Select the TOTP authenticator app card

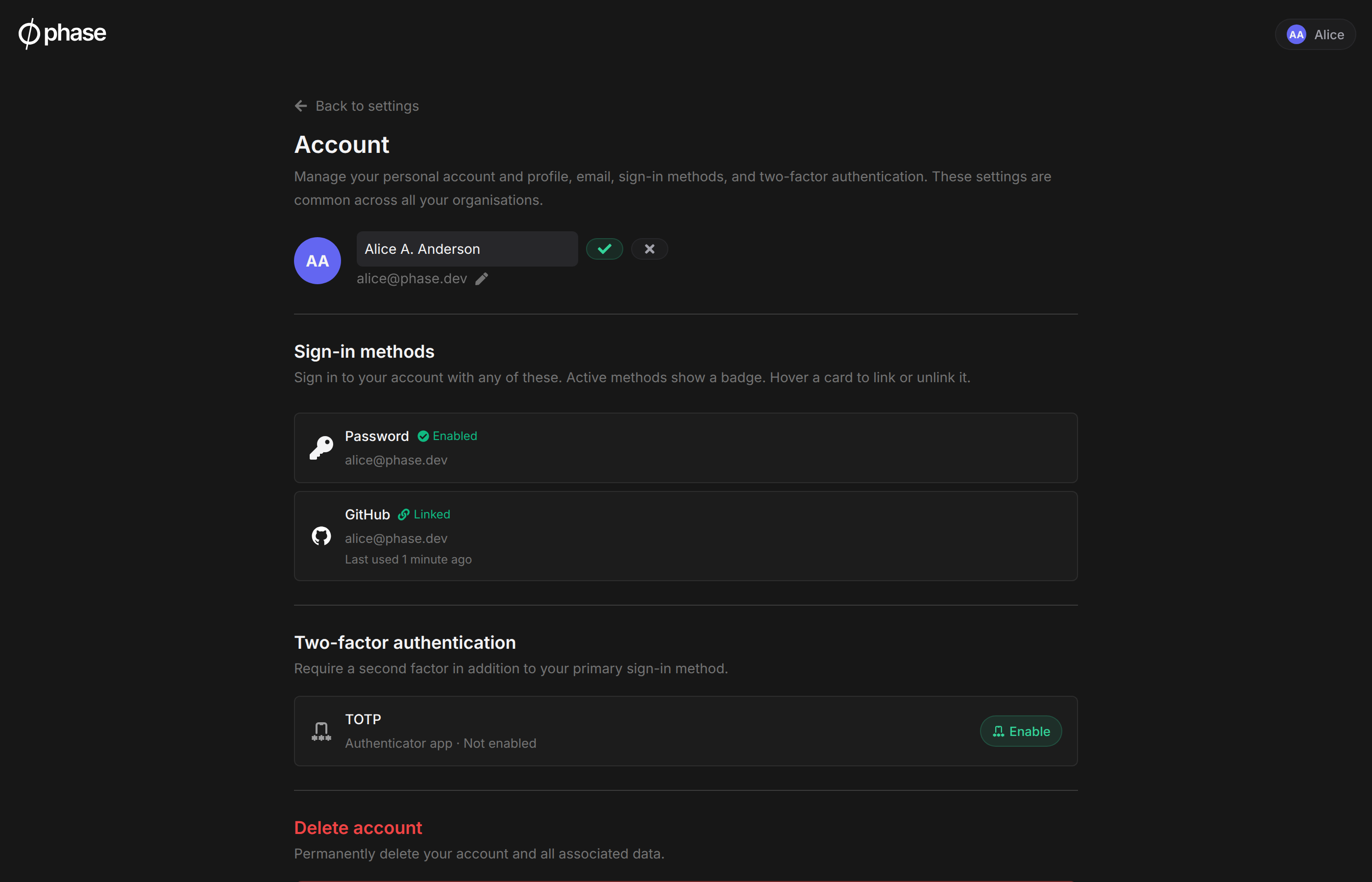coord(686,732)
